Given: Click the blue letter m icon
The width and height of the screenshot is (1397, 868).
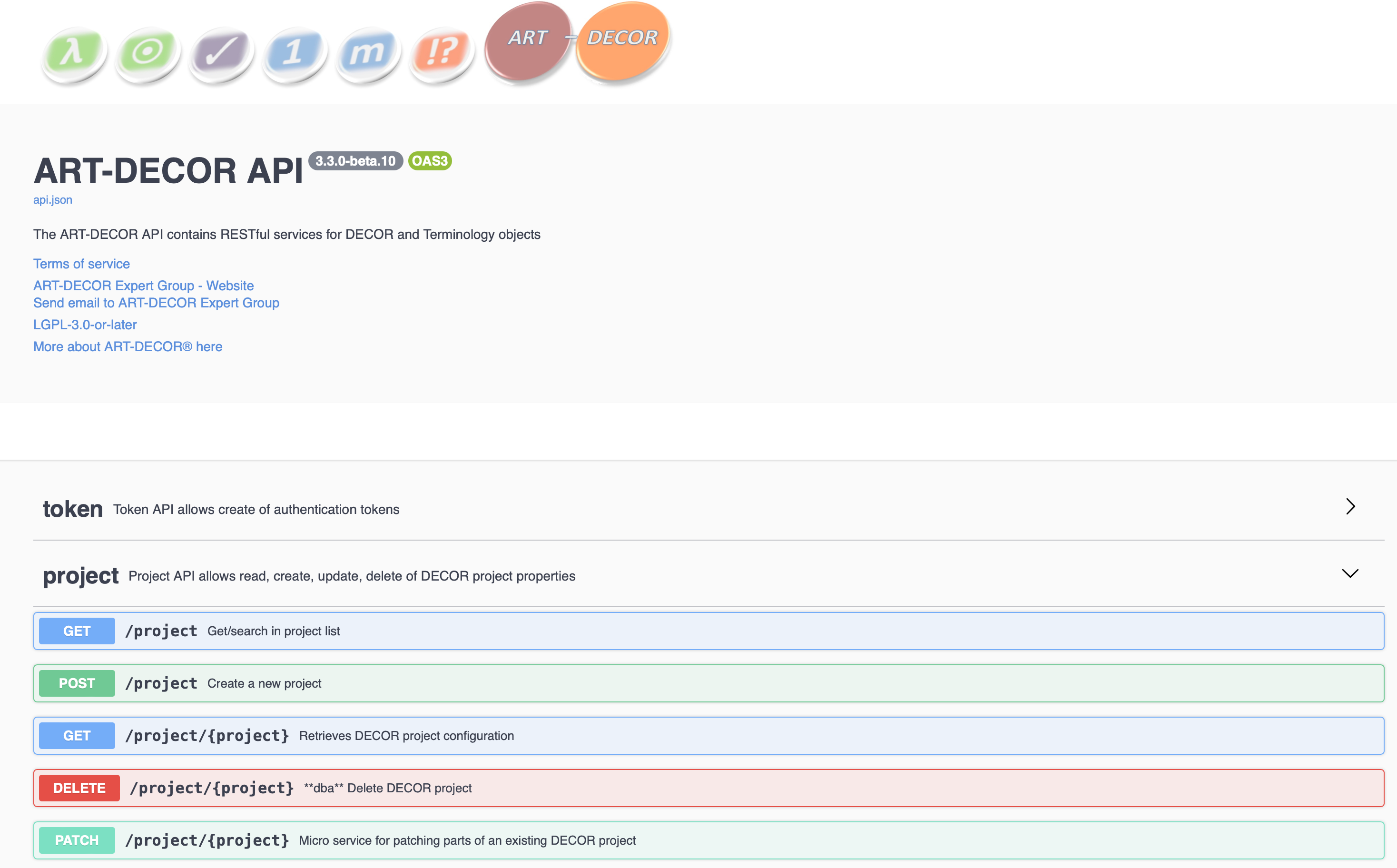Looking at the screenshot, I should point(368,54).
